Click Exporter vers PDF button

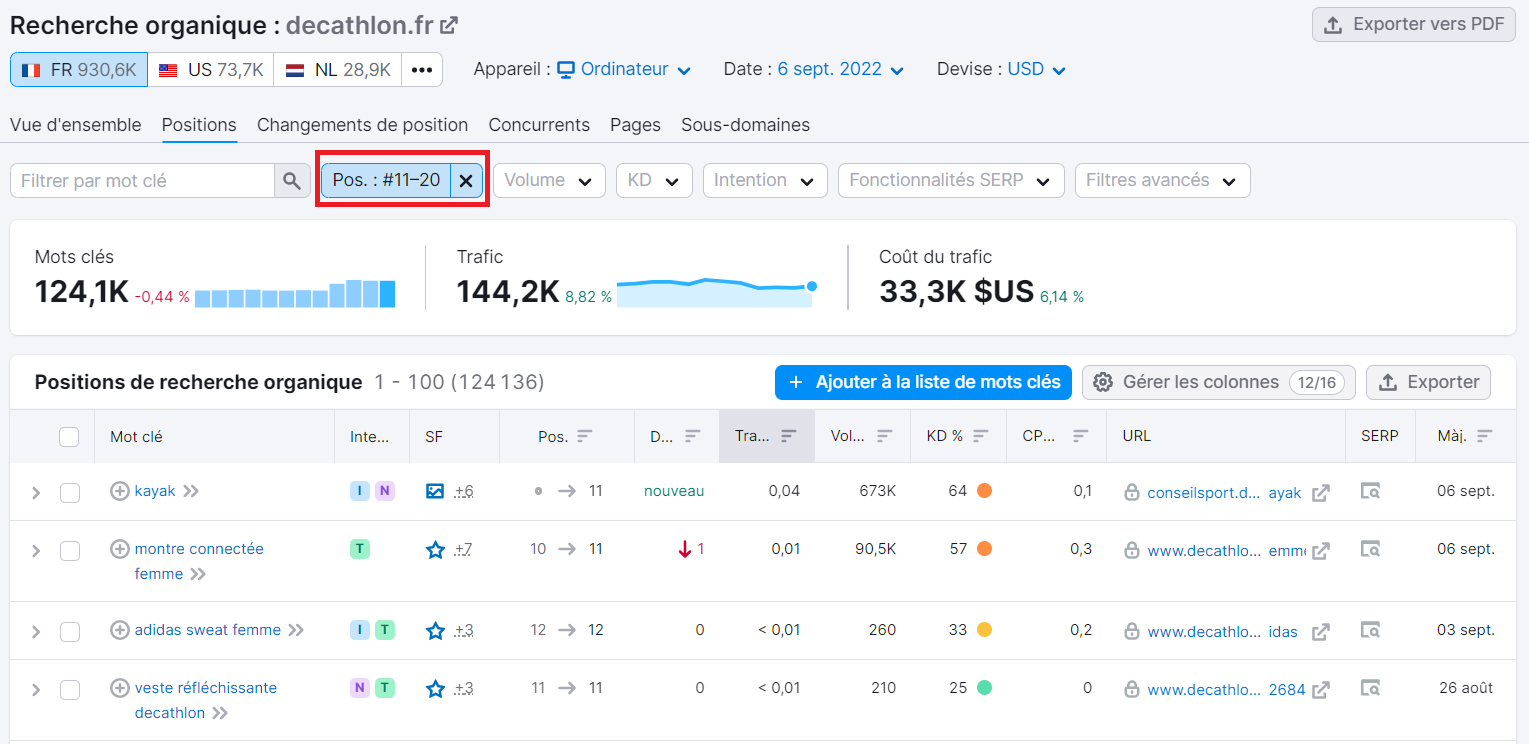pos(1414,25)
